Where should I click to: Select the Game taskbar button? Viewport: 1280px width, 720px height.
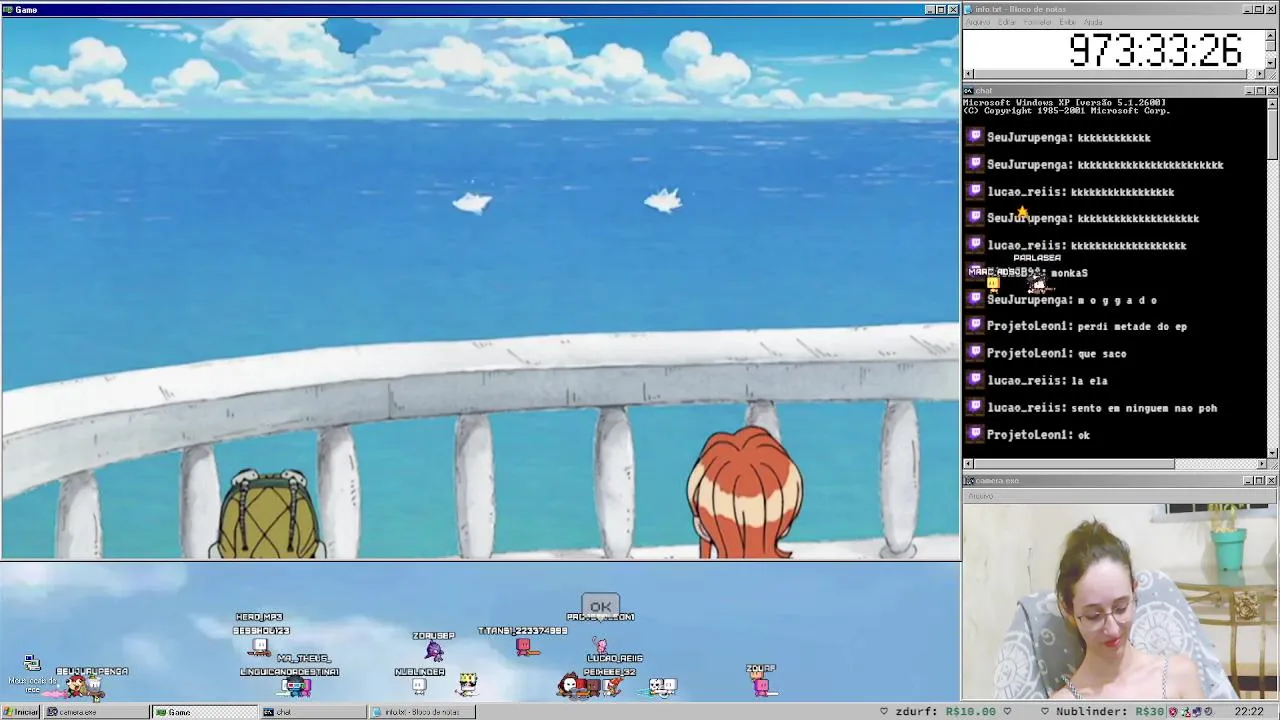point(204,712)
